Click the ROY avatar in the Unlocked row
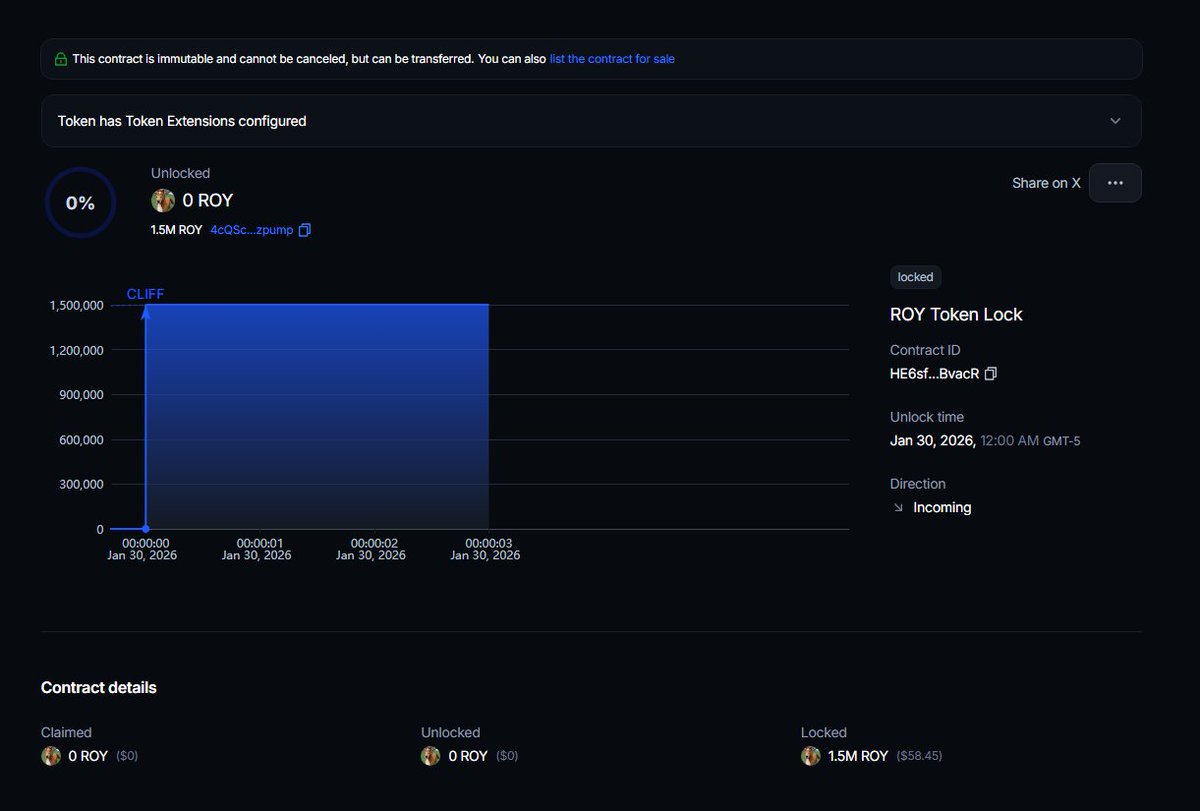 (x=431, y=756)
